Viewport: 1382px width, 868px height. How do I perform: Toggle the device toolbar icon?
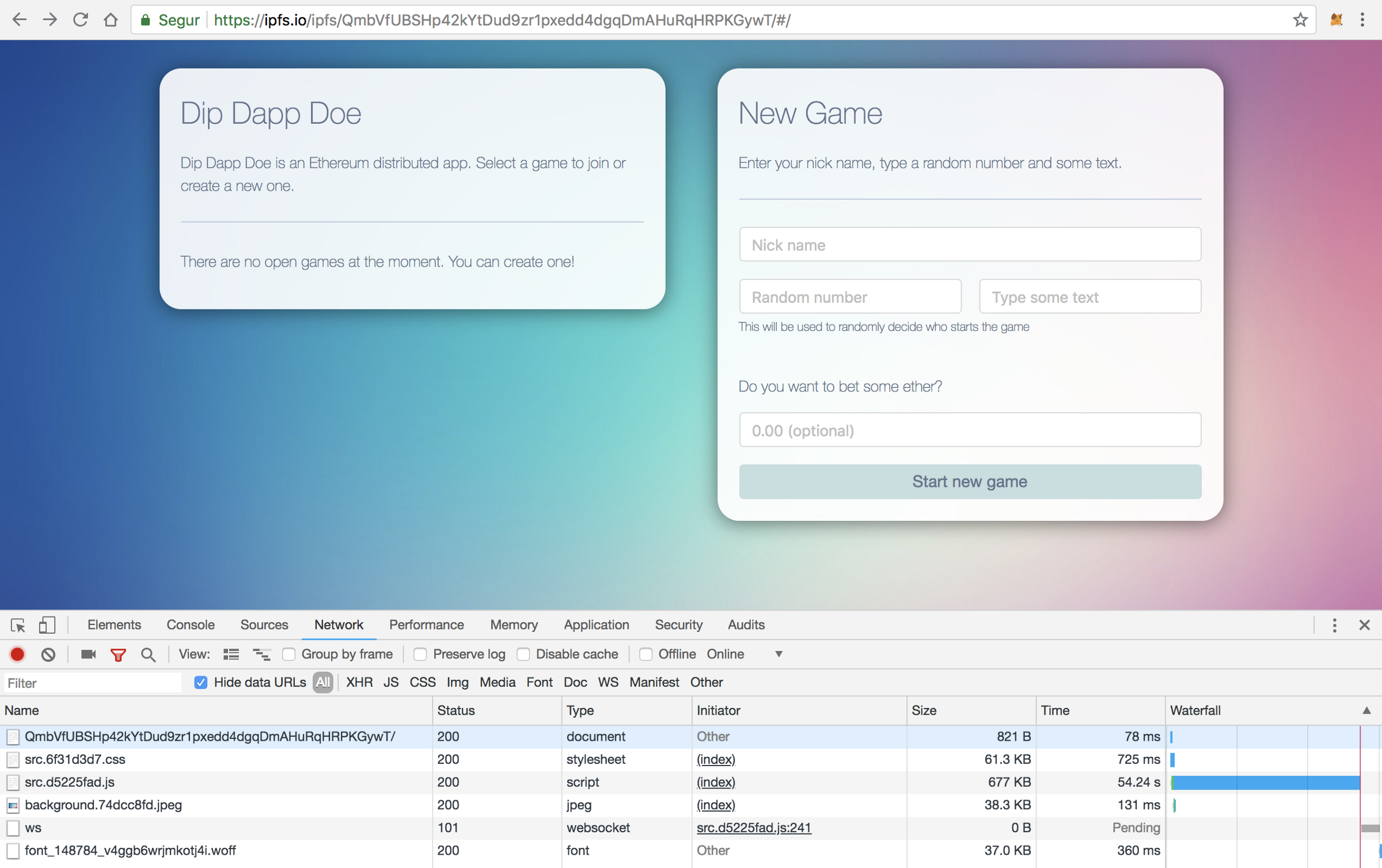(x=47, y=625)
